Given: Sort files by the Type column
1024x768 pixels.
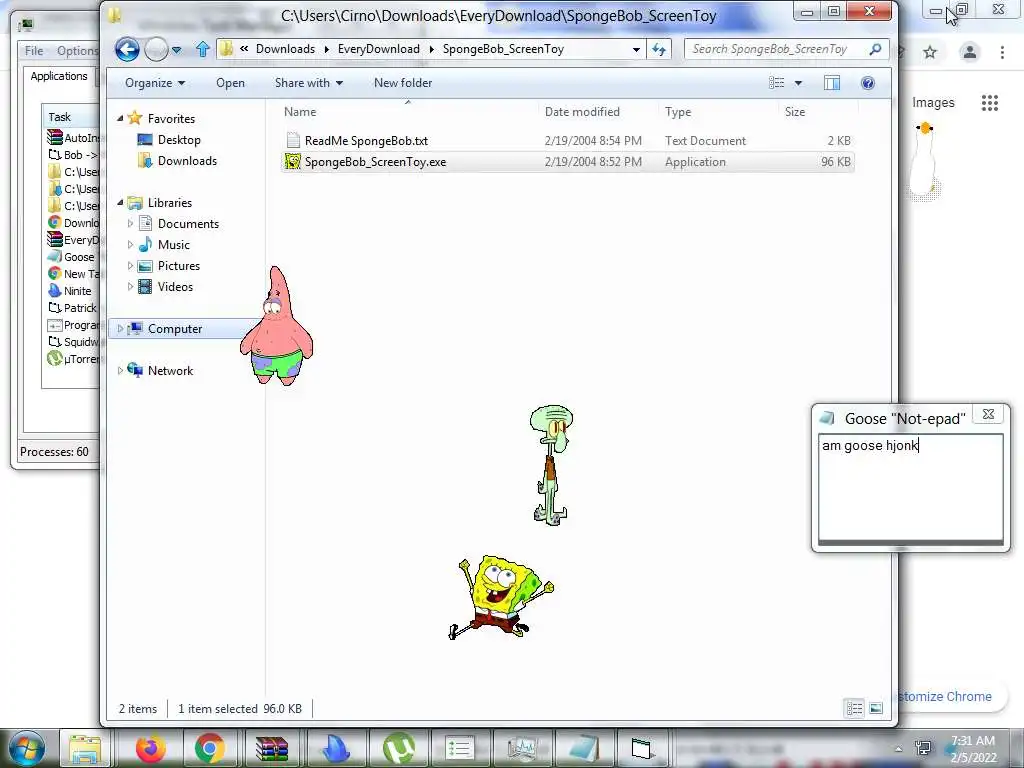Looking at the screenshot, I should pyautogui.click(x=678, y=112).
